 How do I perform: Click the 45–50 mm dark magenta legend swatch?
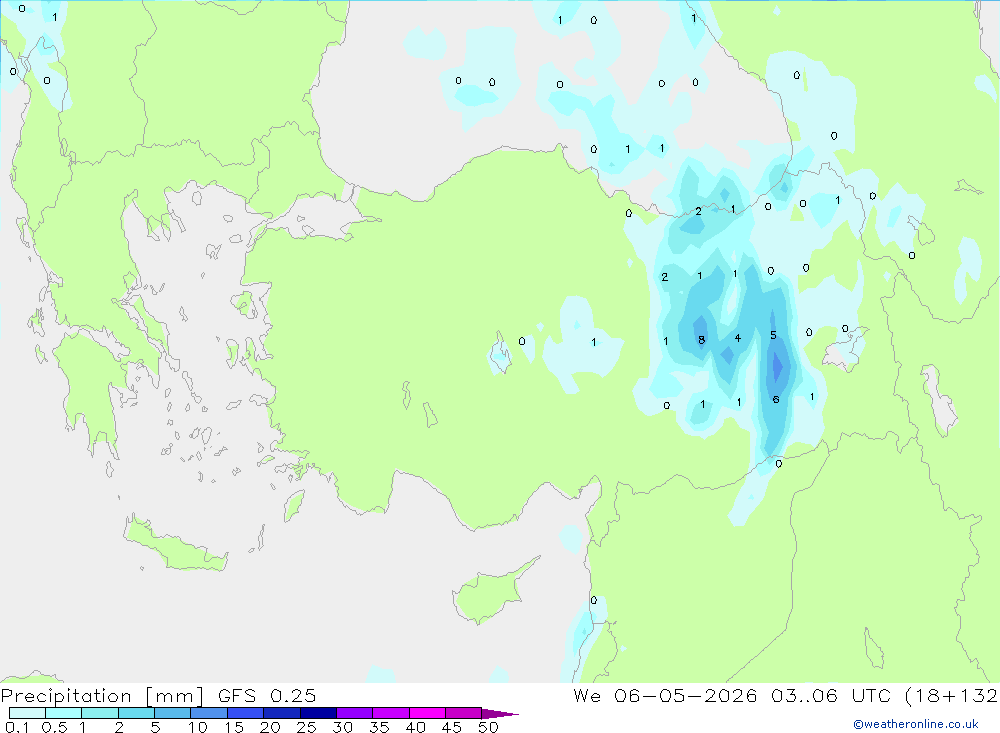pos(464,713)
